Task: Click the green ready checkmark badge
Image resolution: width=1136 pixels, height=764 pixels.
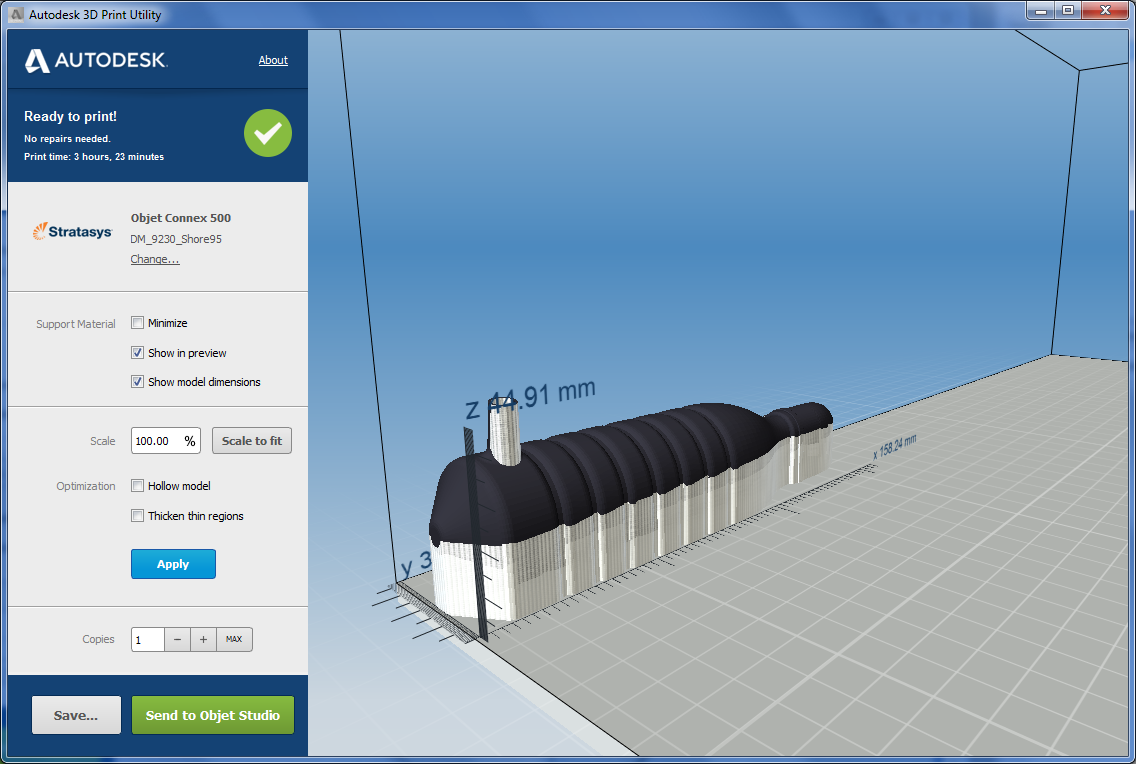Action: 267,132
